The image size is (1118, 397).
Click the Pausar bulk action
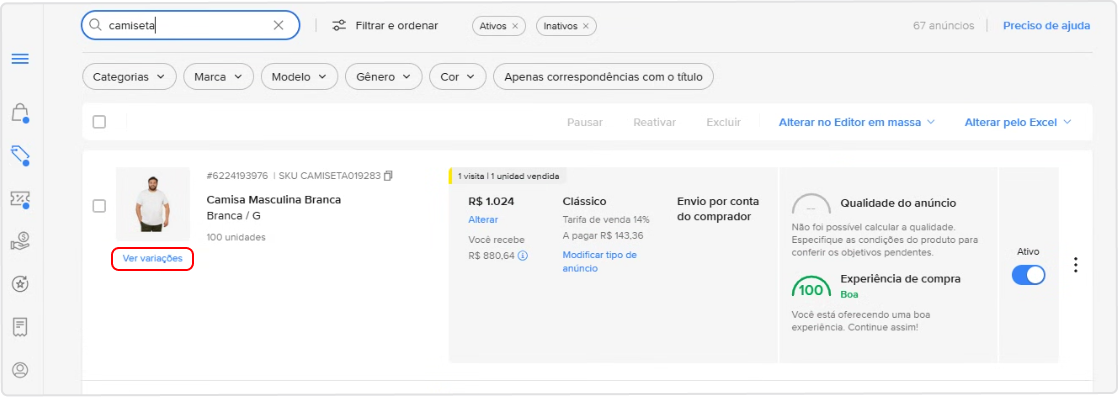point(585,123)
